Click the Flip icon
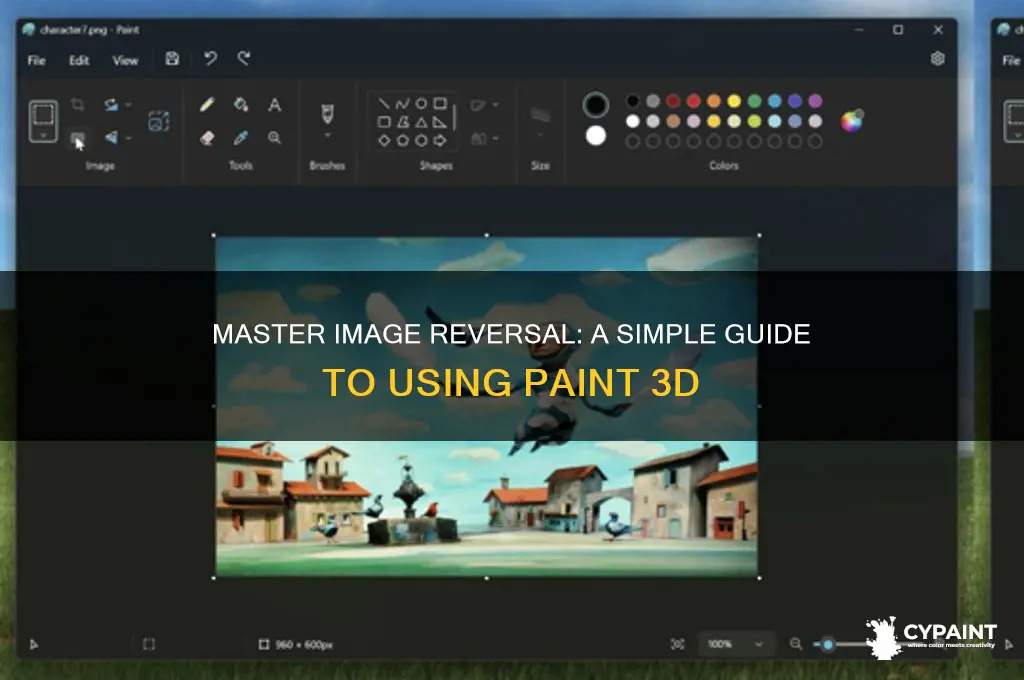The height and width of the screenshot is (680, 1024). point(112,137)
